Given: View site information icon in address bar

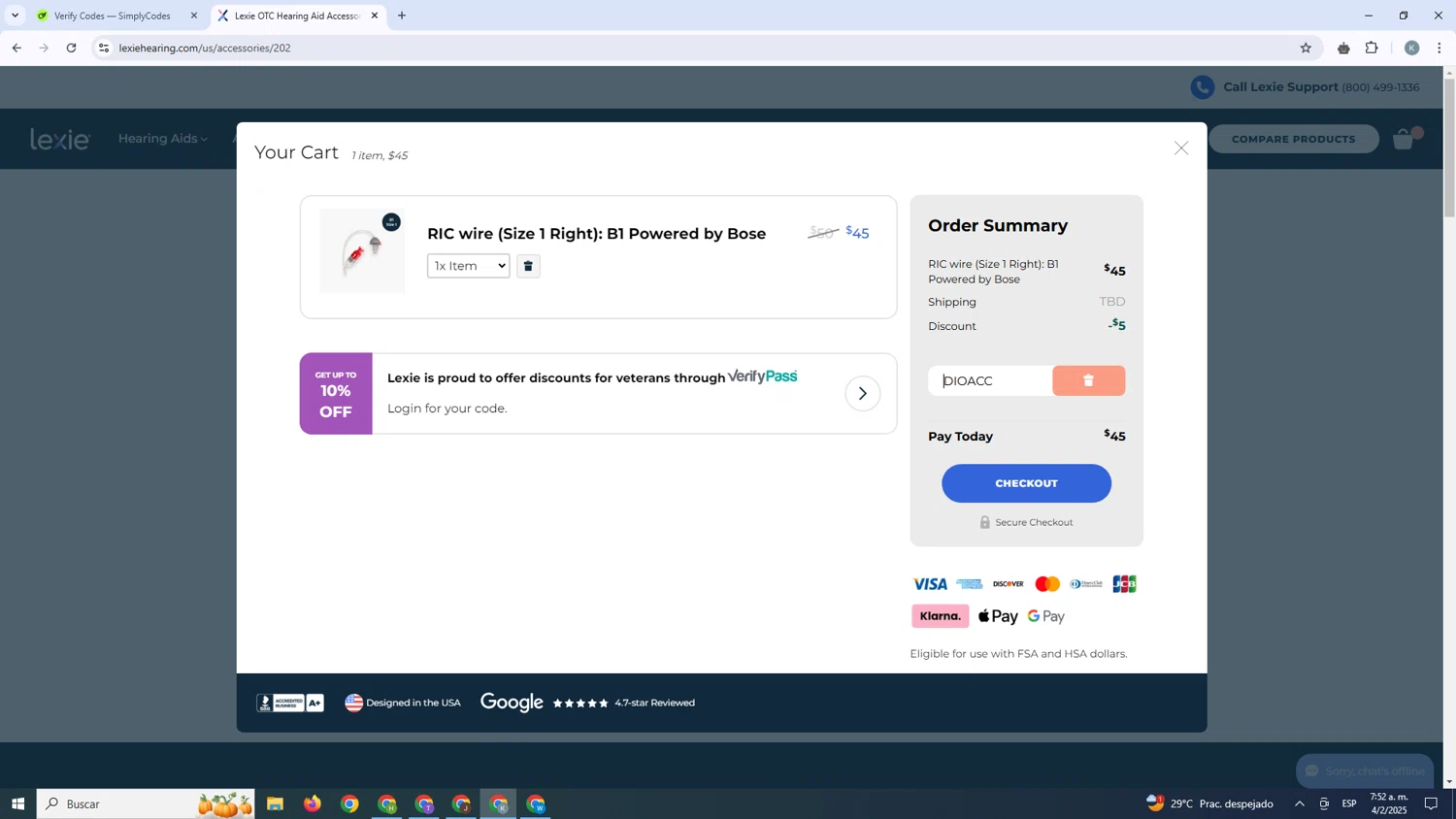Looking at the screenshot, I should (104, 48).
